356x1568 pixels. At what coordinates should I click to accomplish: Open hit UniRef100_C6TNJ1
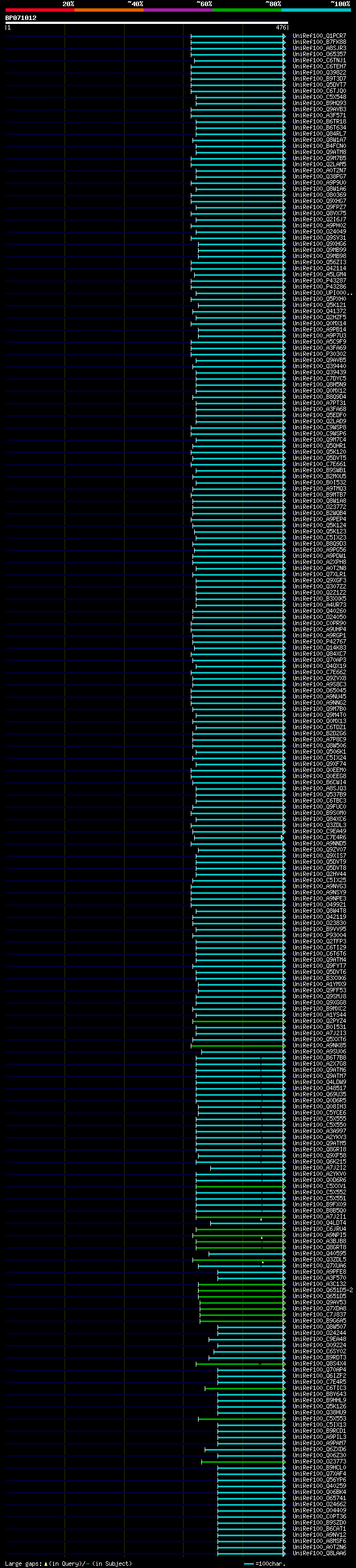click(319, 60)
